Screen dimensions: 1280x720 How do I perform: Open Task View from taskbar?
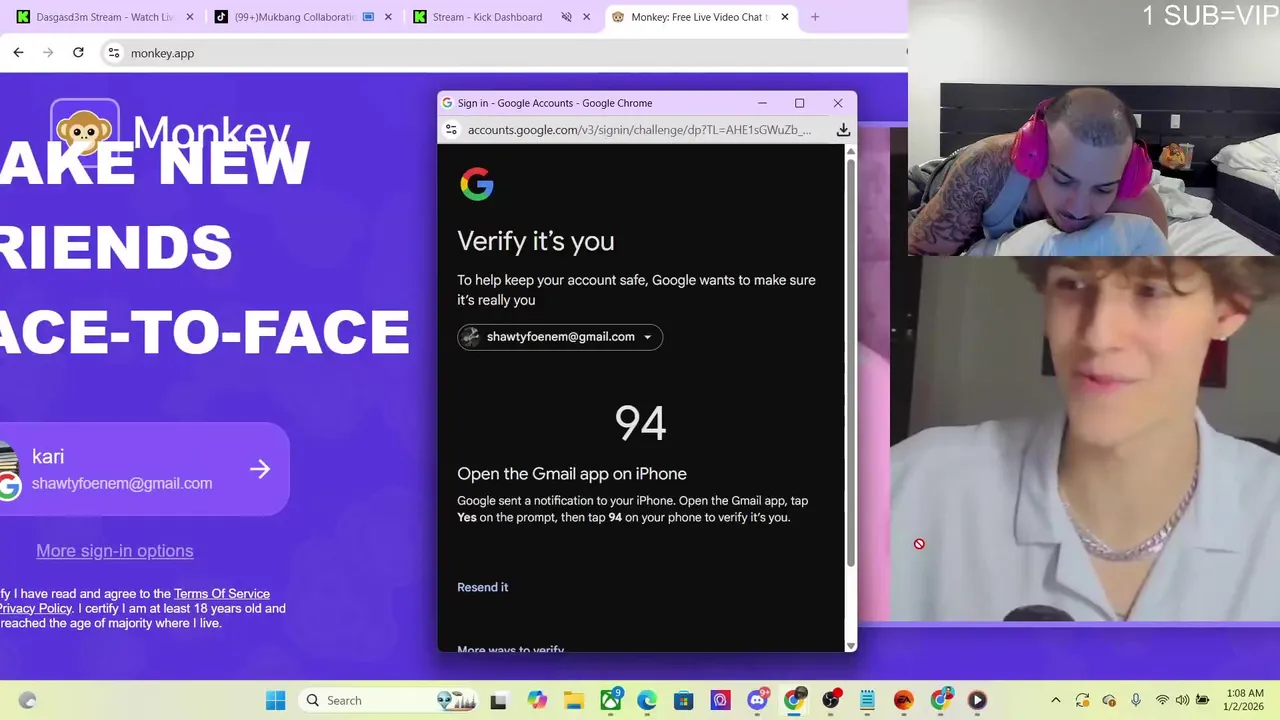(x=499, y=701)
